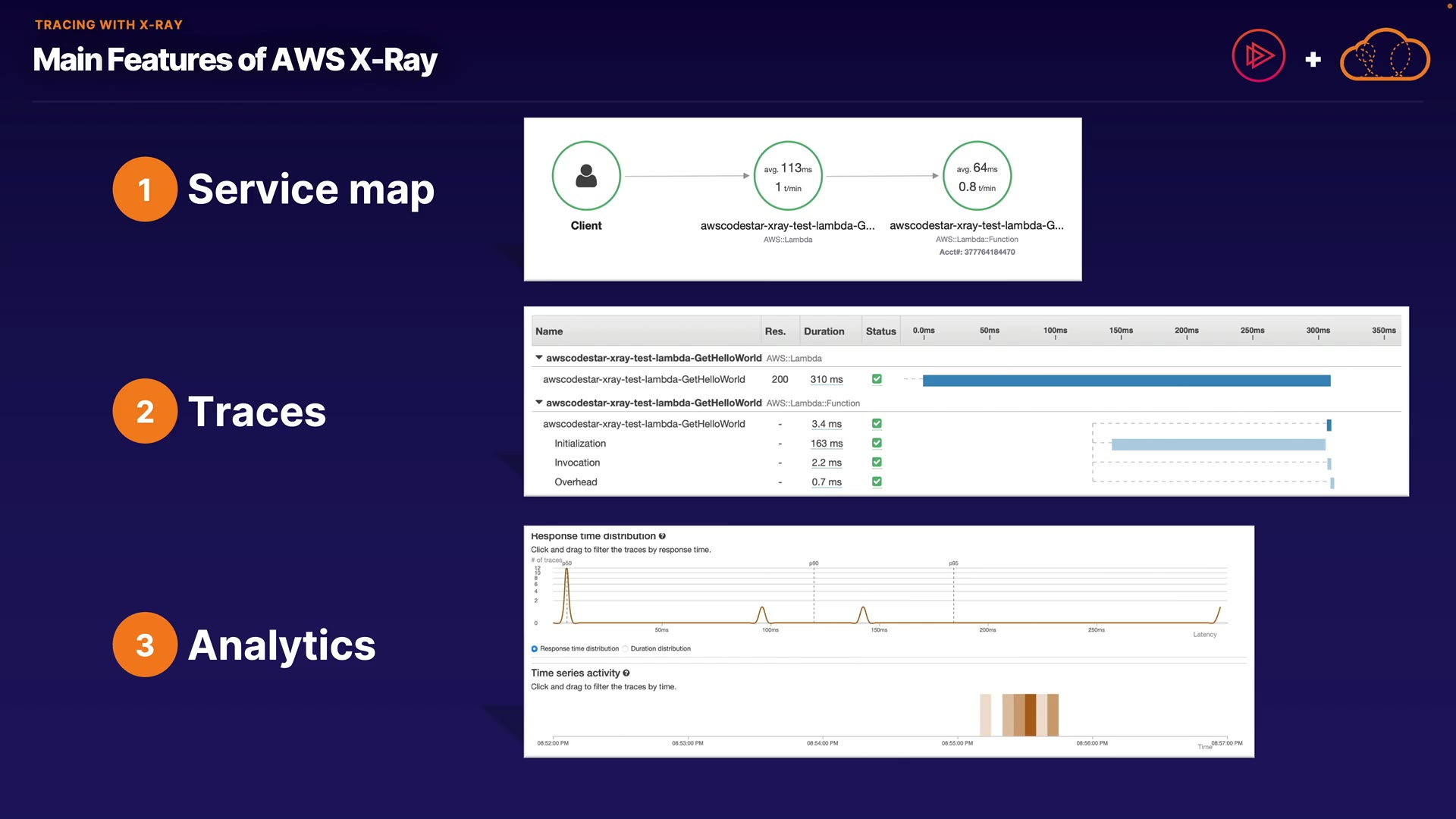Click the status check on 310 ms row
Viewport: 1456px width, 819px height.
877,379
